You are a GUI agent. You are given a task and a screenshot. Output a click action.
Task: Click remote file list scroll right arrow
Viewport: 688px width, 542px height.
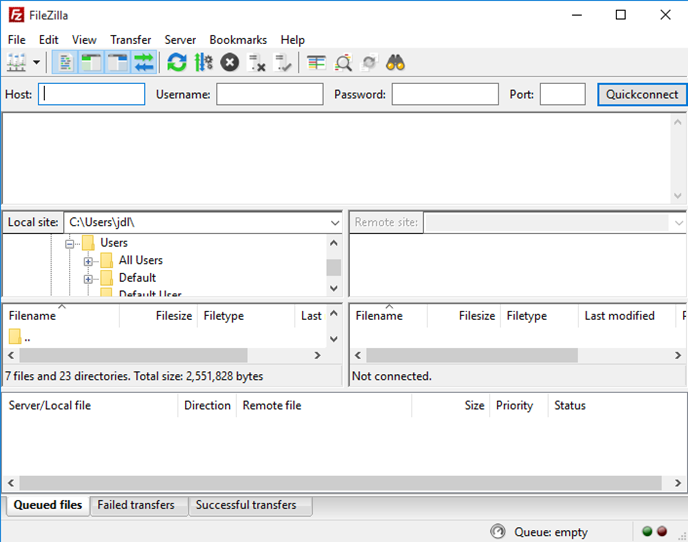coord(678,355)
